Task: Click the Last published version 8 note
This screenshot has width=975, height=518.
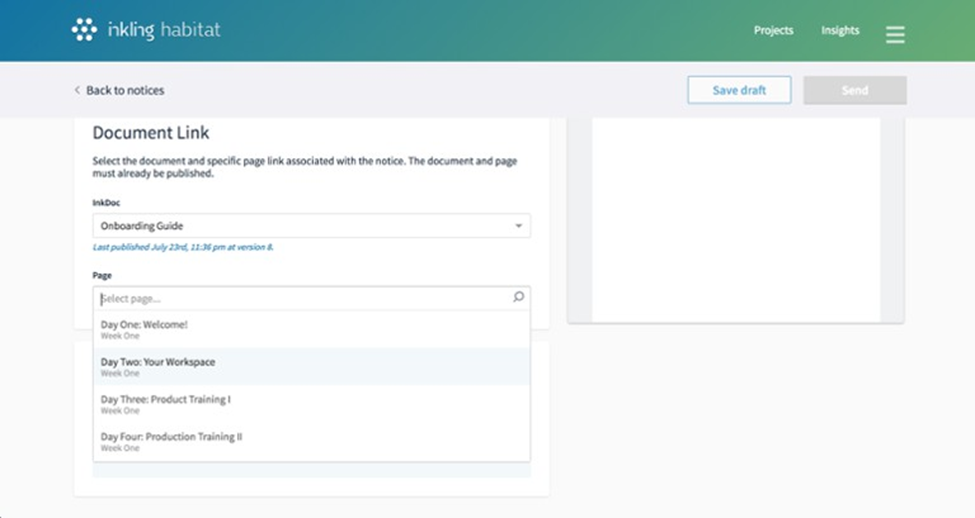Action: (183, 247)
